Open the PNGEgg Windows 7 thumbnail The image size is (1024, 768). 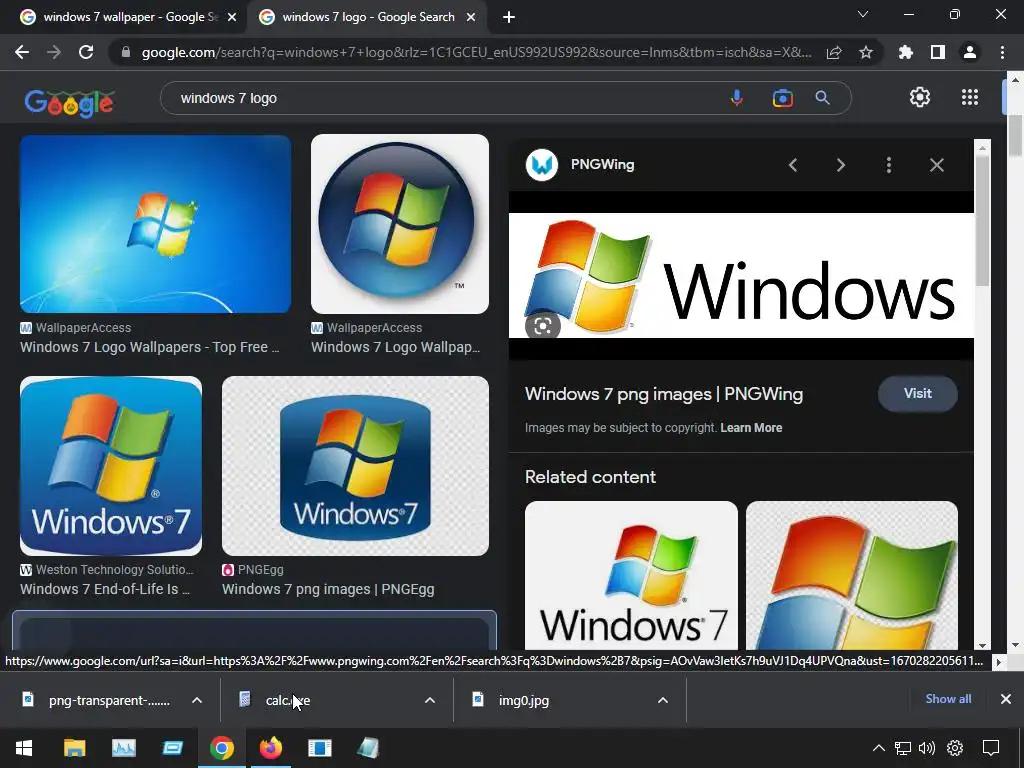(x=355, y=466)
